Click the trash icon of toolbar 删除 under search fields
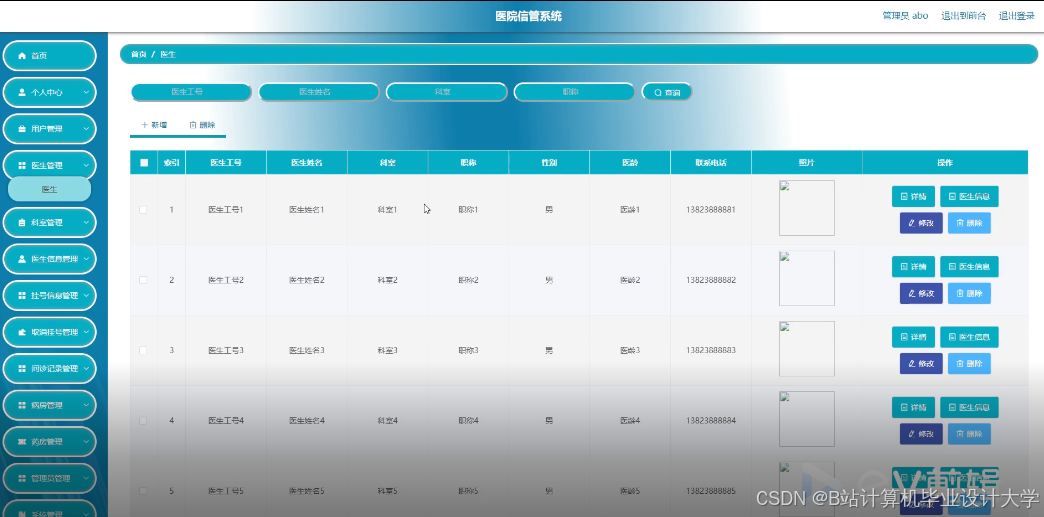Image resolution: width=1044 pixels, height=517 pixels. click(x=193, y=125)
